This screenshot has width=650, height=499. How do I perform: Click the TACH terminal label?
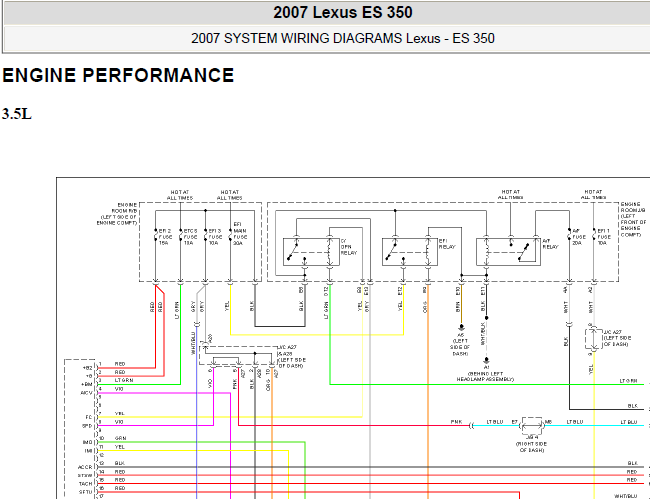pos(86,484)
